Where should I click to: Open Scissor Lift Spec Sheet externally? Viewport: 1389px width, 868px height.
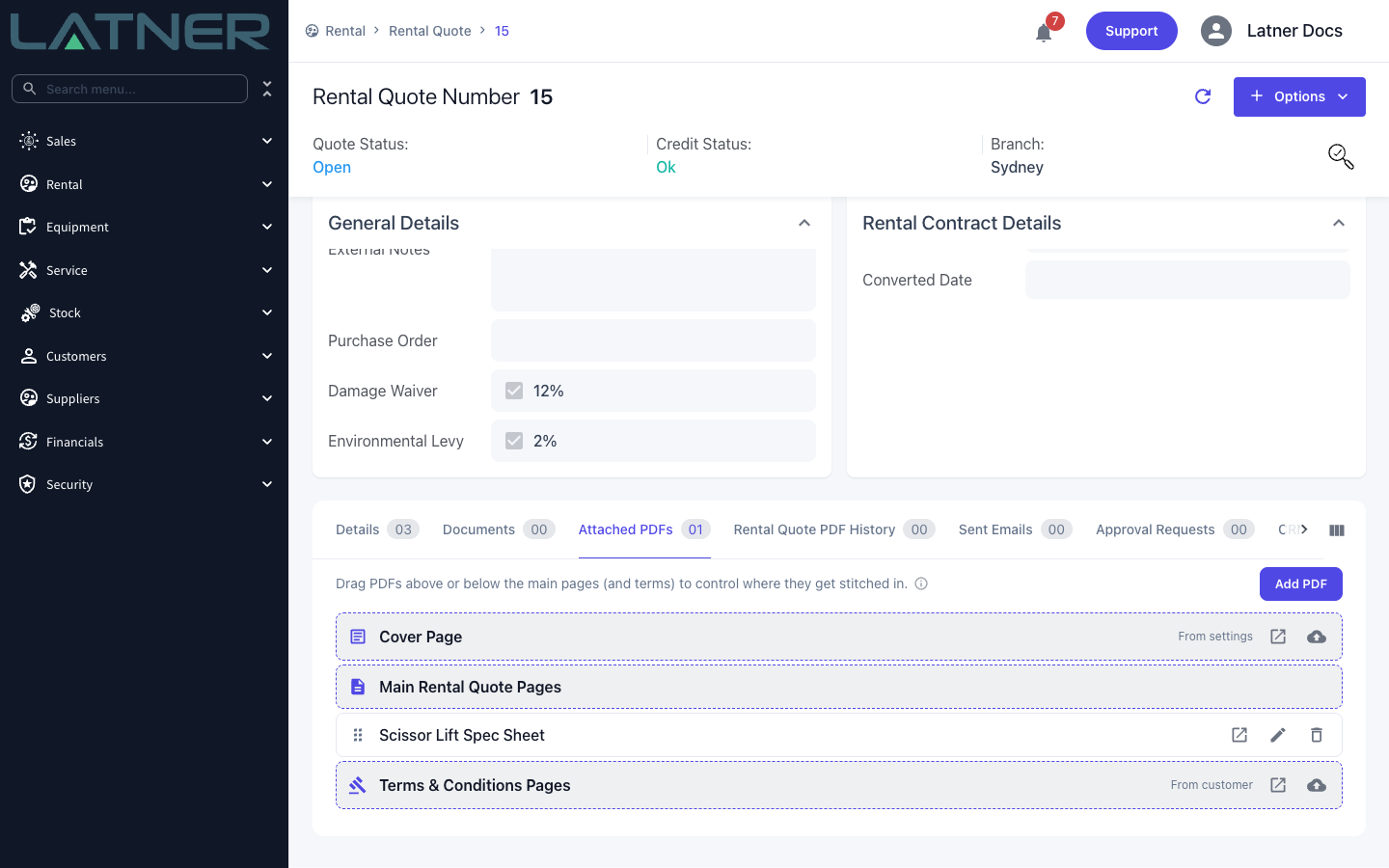[x=1239, y=735]
